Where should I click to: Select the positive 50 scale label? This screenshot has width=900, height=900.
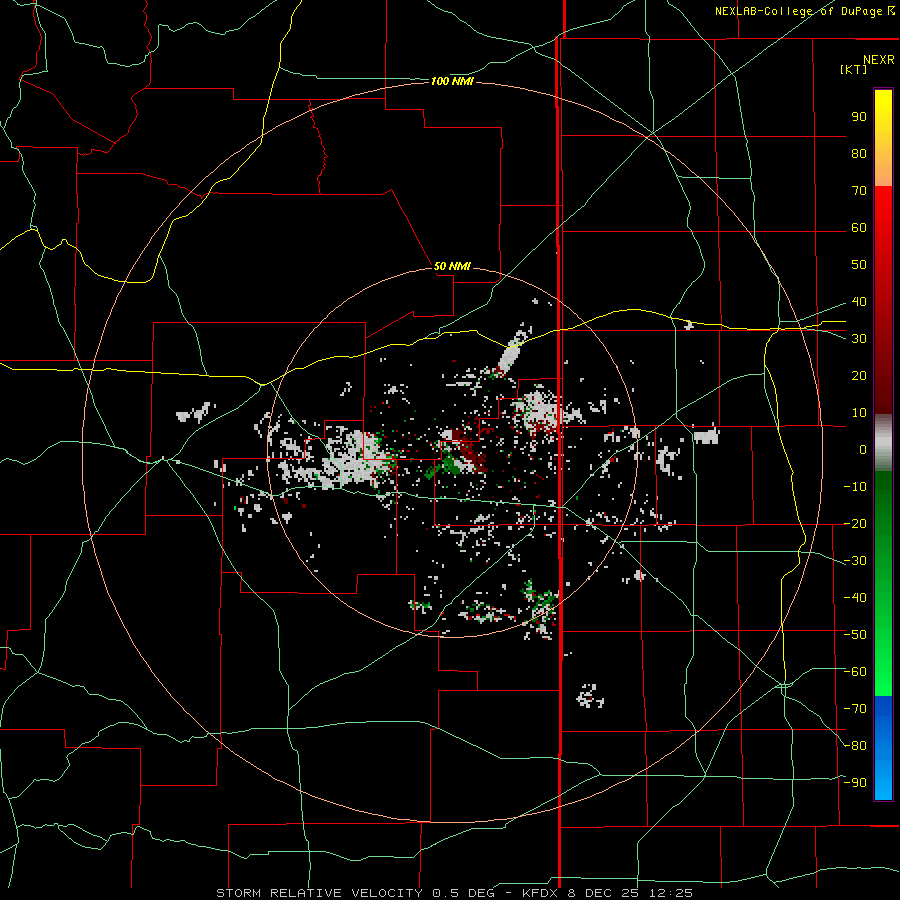pos(859,265)
